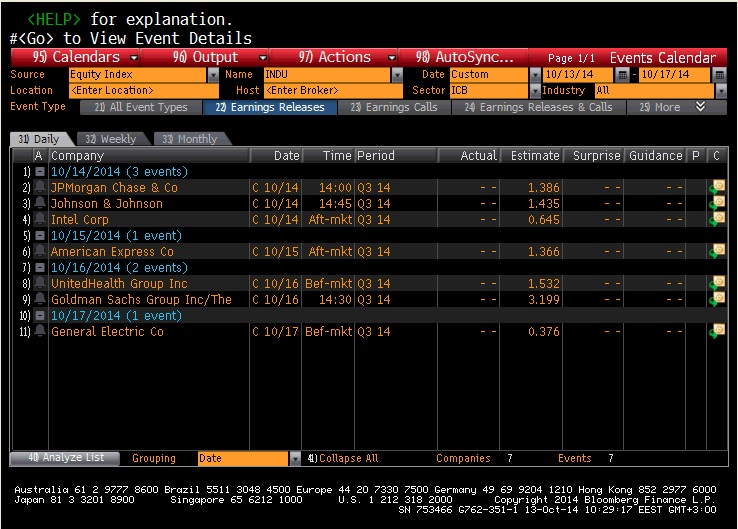Select Earnings Releases filter
Viewport: 738px width, 529px height.
270,107
